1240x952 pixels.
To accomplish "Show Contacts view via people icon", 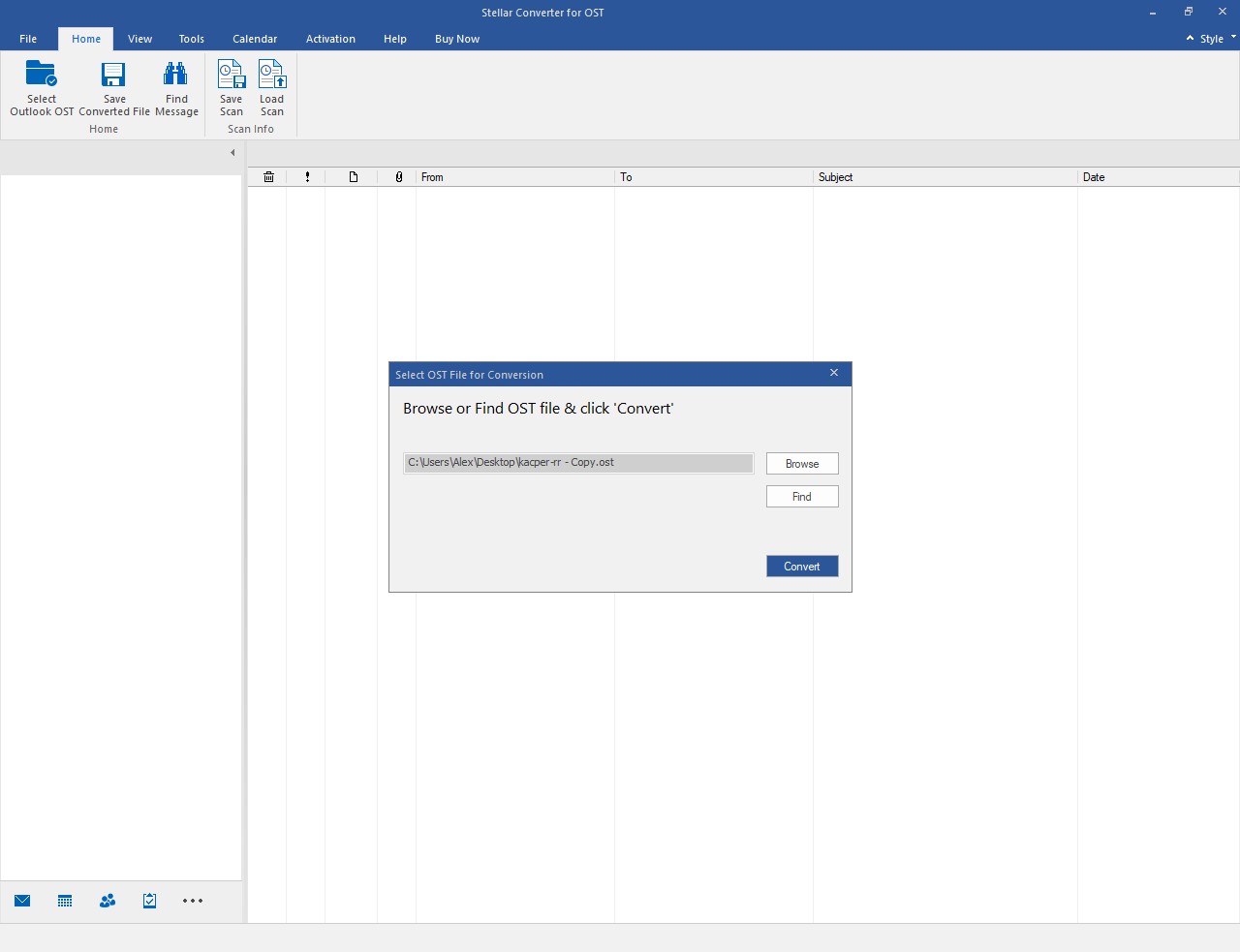I will (x=108, y=901).
